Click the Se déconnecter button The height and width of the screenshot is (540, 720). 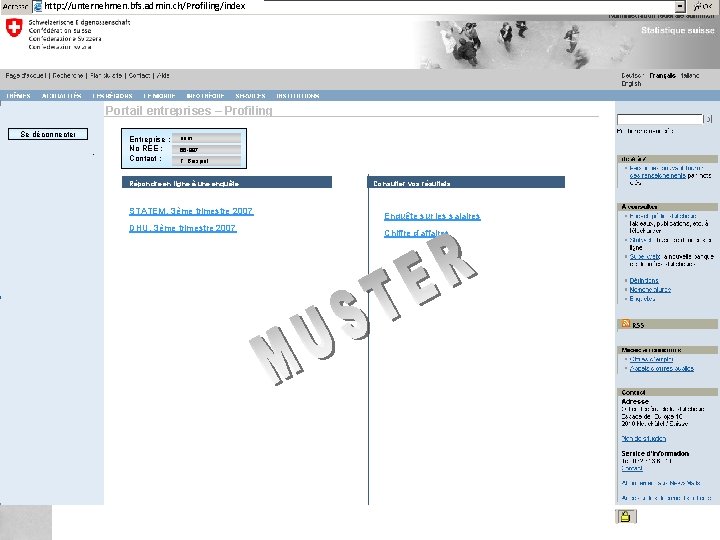(x=48, y=134)
